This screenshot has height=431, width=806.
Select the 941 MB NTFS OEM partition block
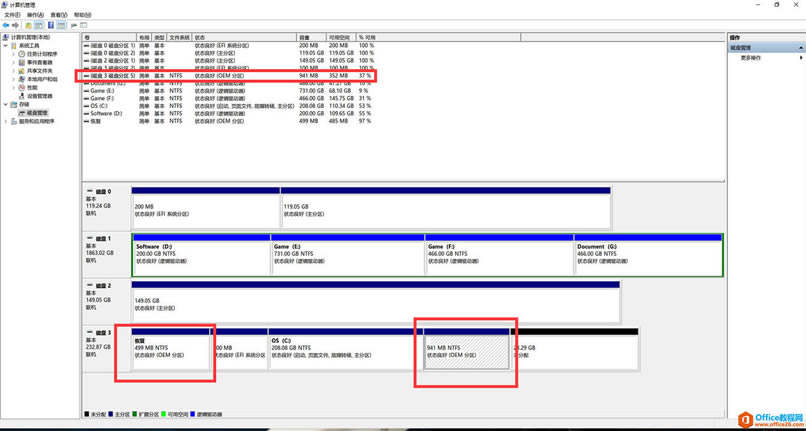[466, 349]
